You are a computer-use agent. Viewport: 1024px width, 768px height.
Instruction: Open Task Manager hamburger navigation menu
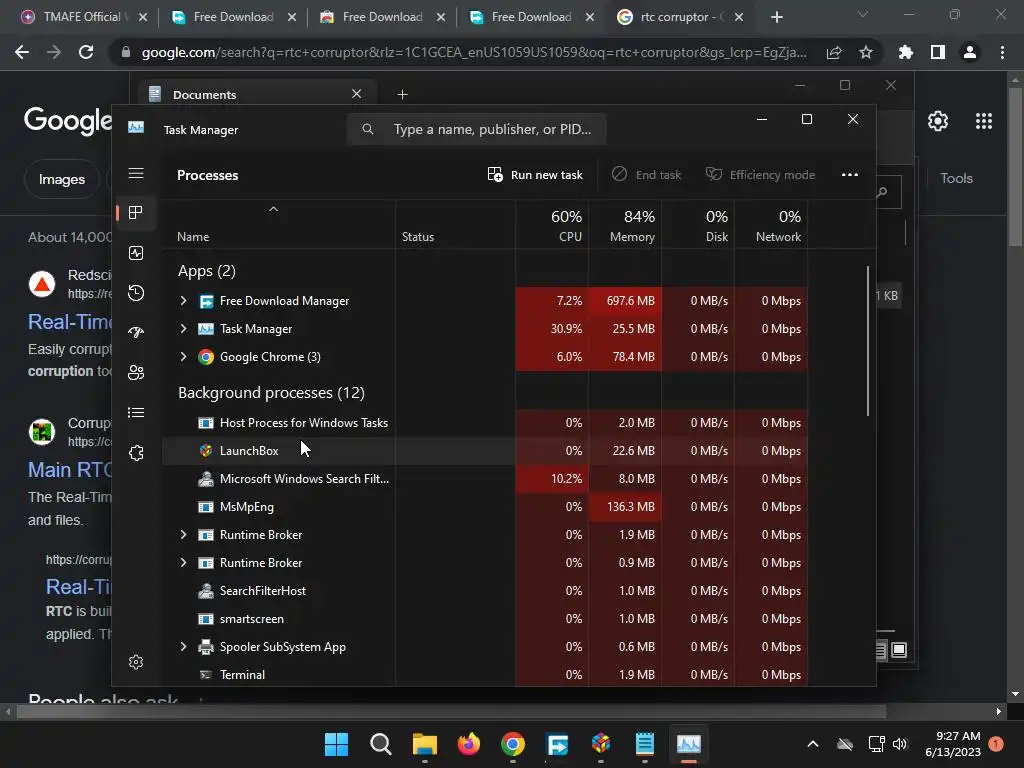[x=136, y=173]
